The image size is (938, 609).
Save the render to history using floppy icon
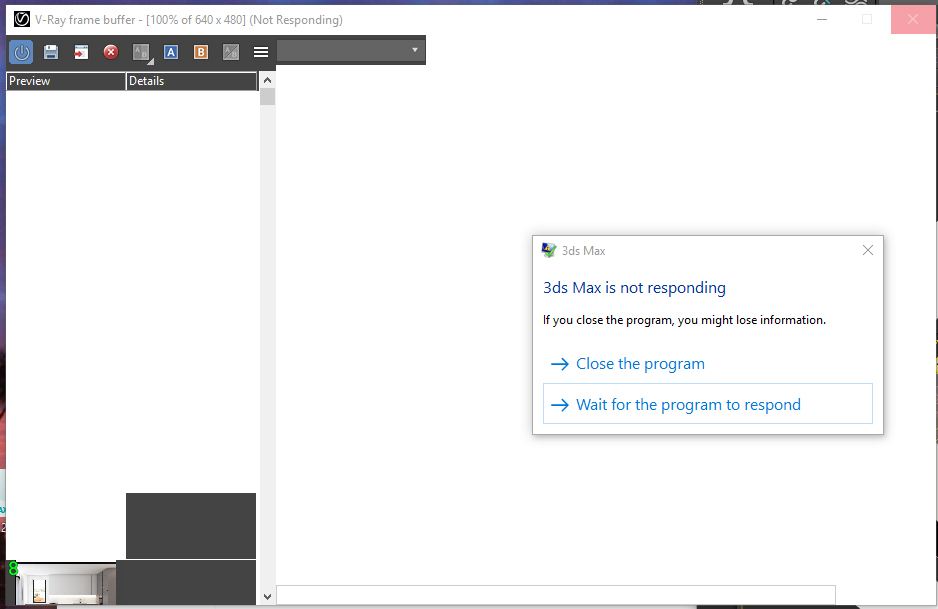(51, 52)
